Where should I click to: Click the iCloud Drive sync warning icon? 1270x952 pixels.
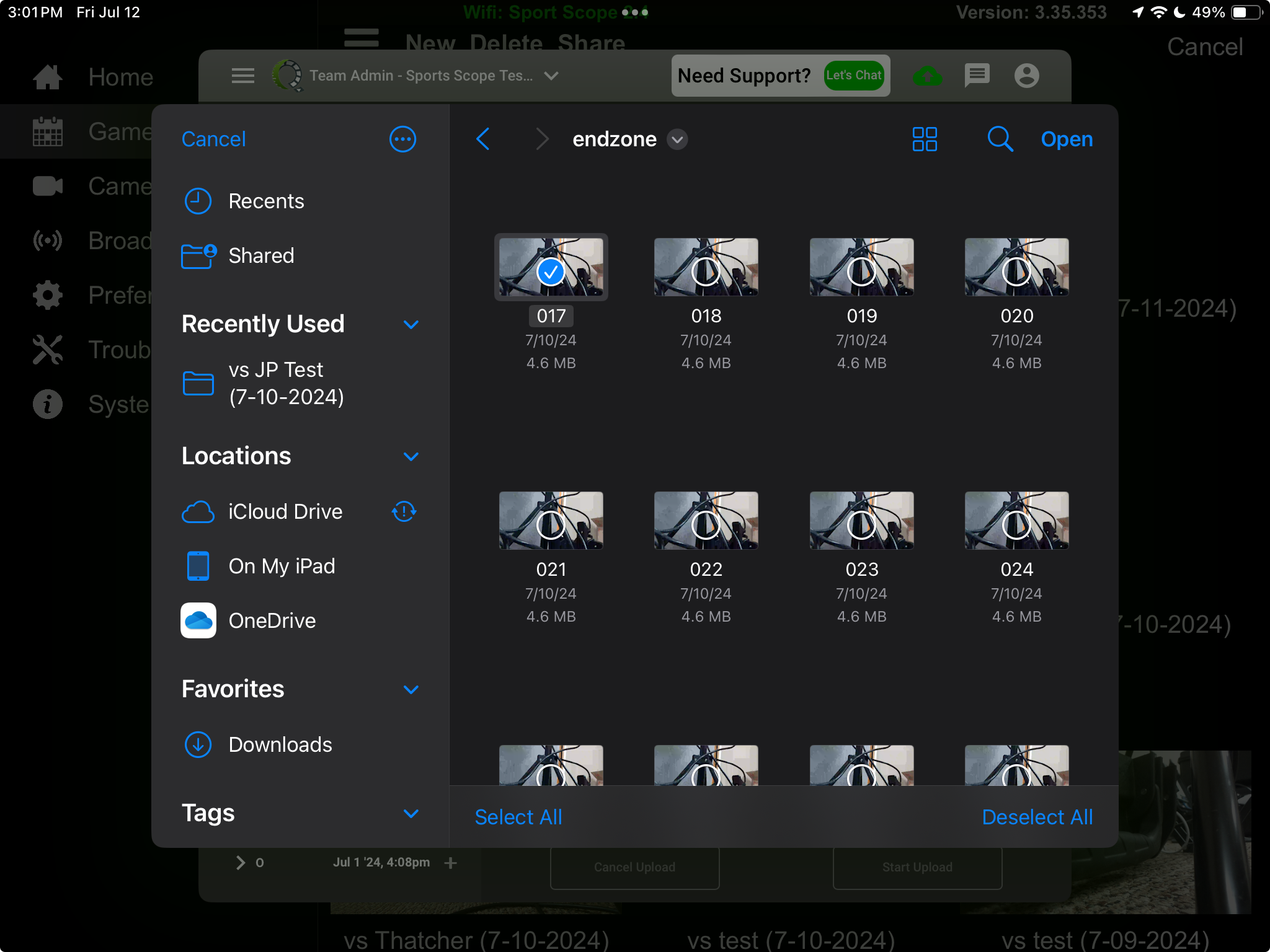pos(404,512)
